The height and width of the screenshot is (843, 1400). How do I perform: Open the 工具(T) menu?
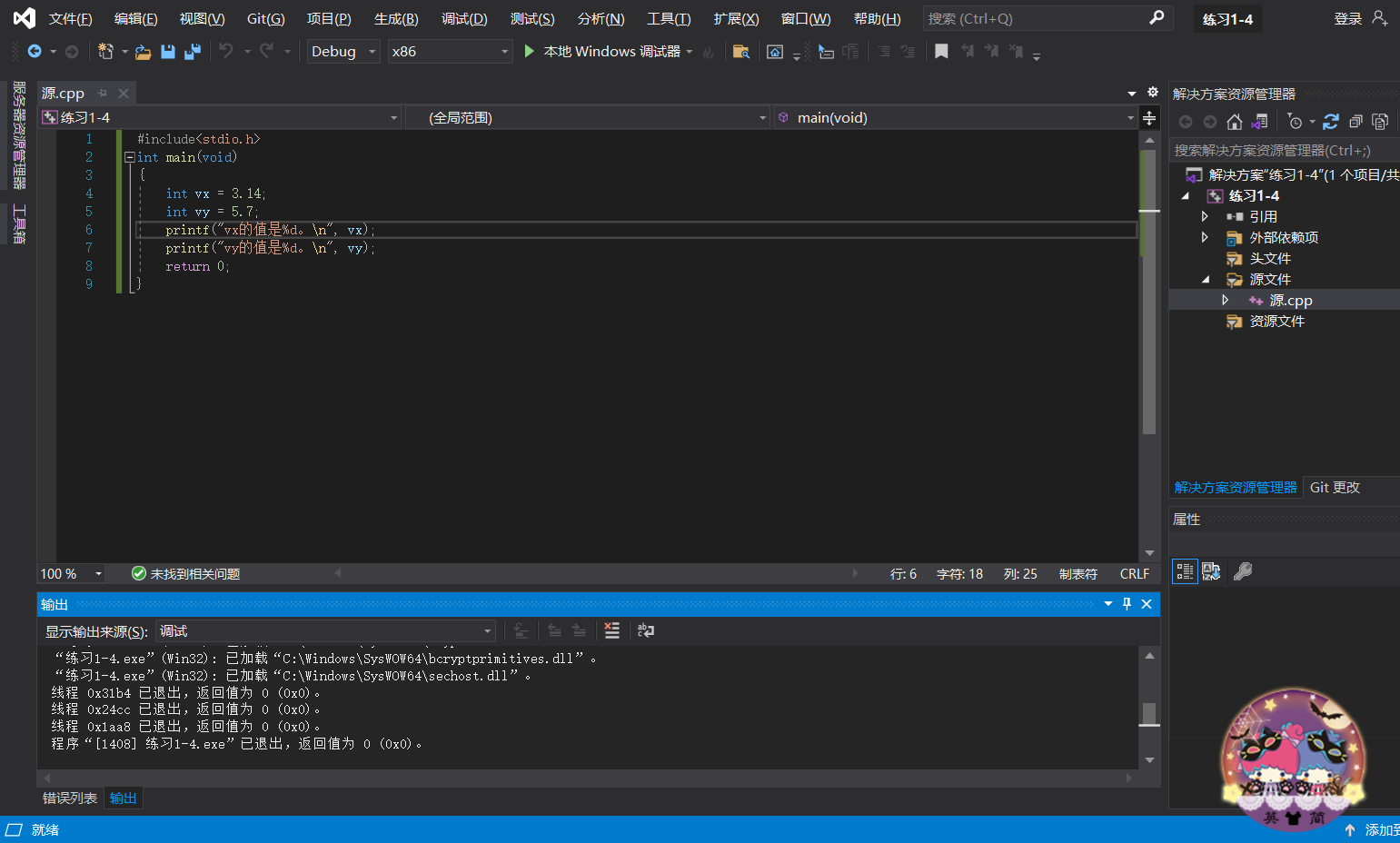(669, 18)
